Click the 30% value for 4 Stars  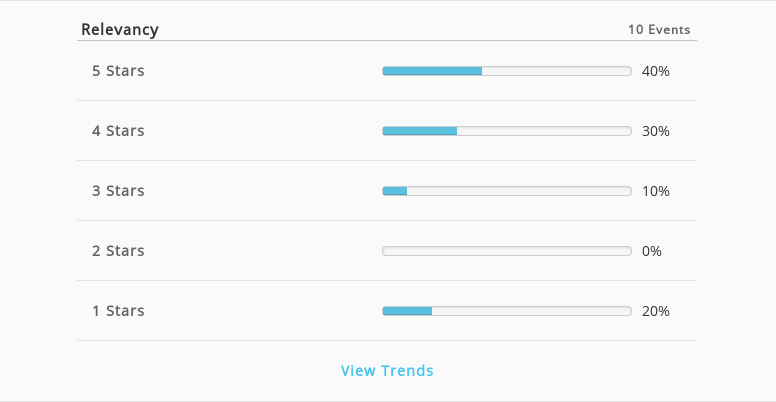656,131
